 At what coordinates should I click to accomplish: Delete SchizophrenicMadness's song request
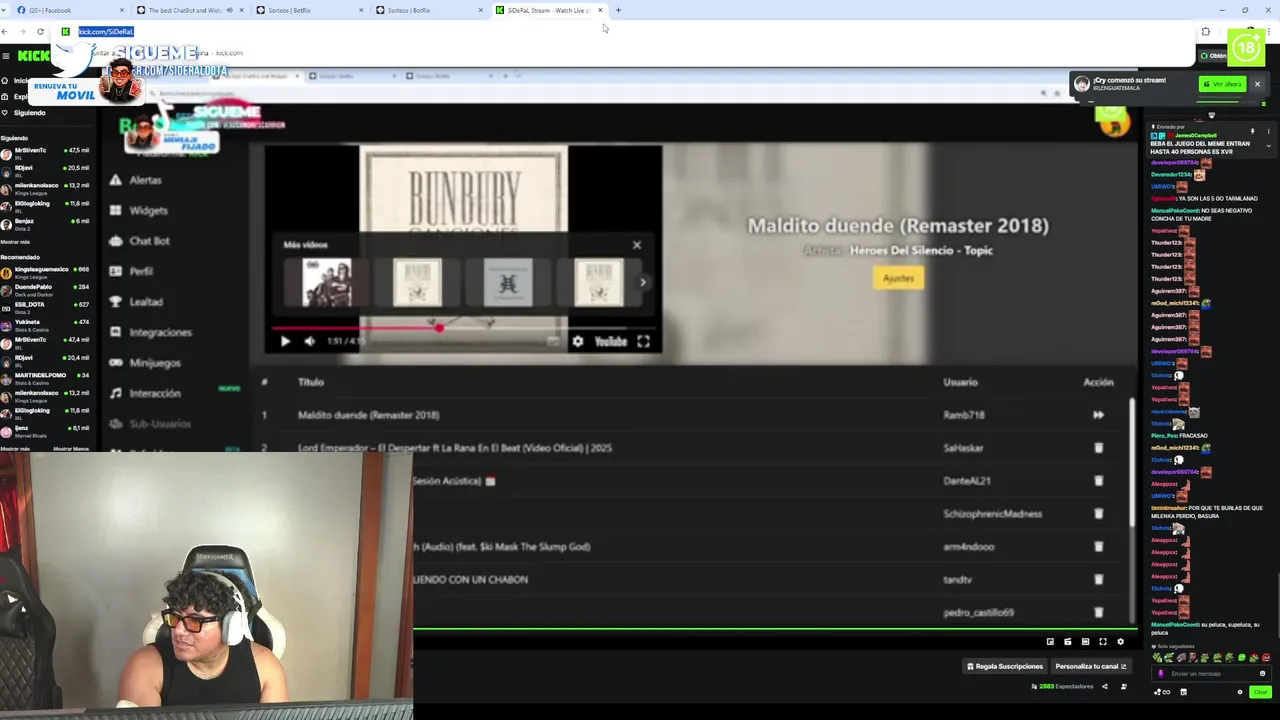1098,514
